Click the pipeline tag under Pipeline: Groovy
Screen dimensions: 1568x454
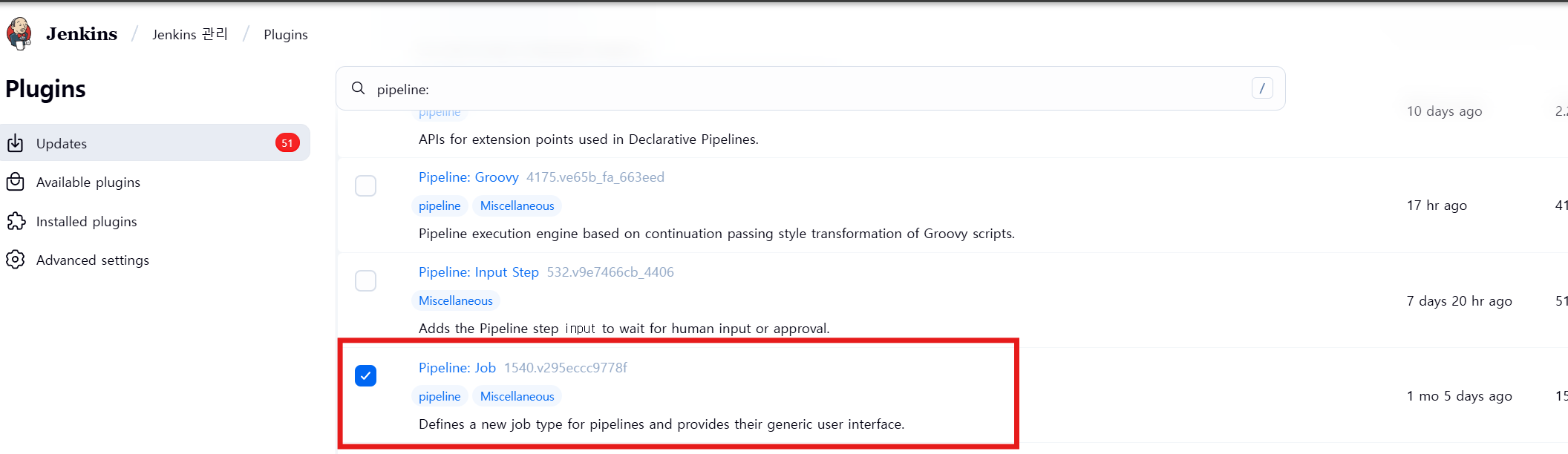440,205
